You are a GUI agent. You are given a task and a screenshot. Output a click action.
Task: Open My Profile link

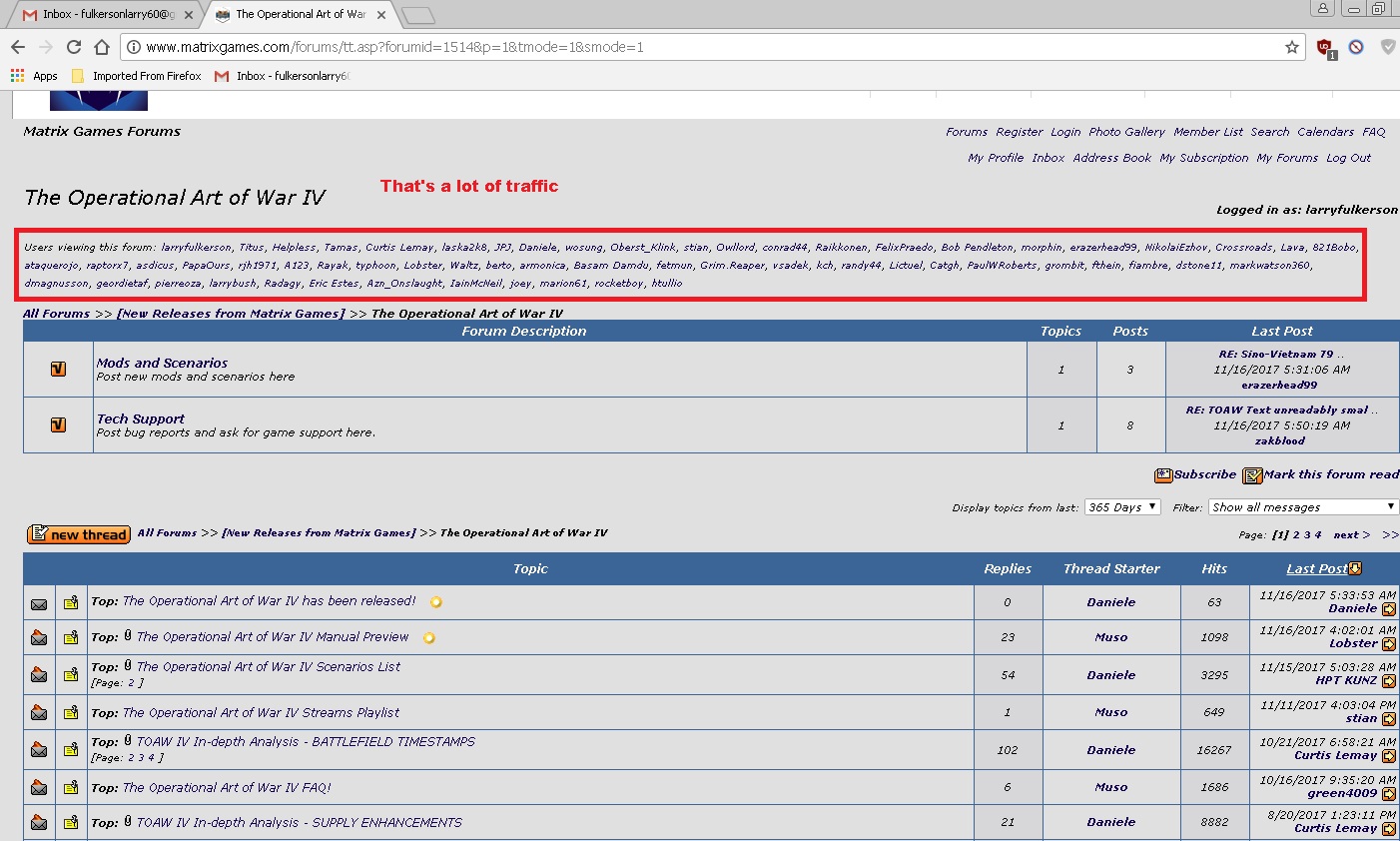pos(996,158)
